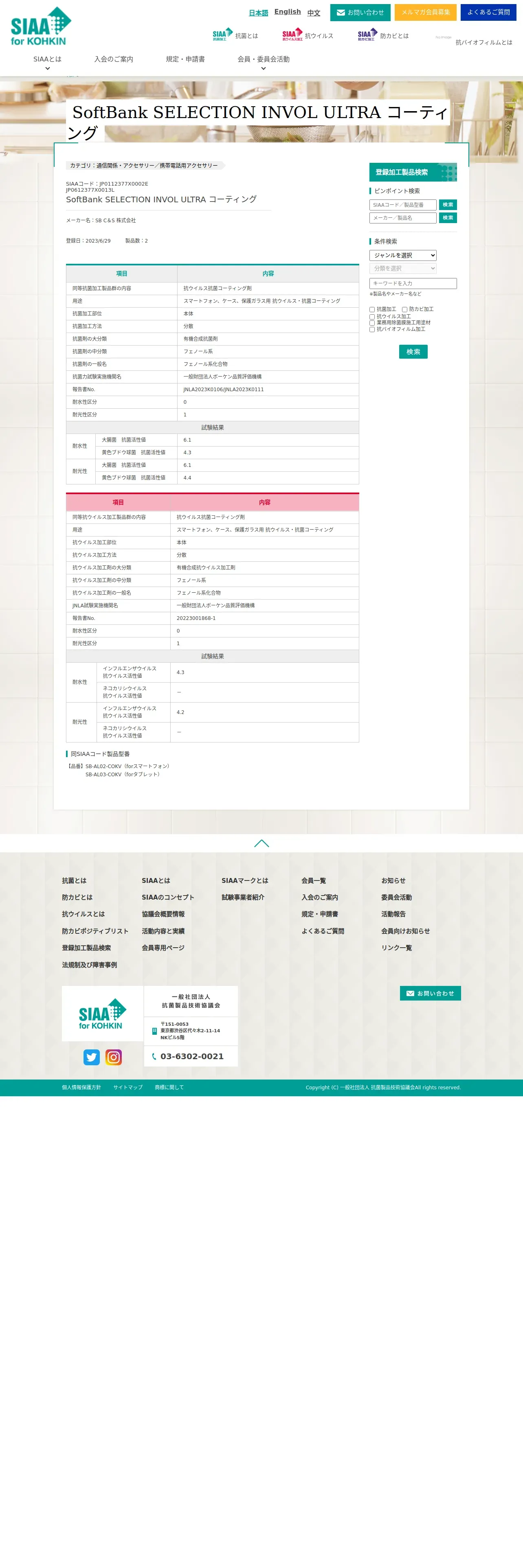The image size is (523, 1568).
Task: Open footer link 抗ウイルスとは
Action: click(84, 914)
